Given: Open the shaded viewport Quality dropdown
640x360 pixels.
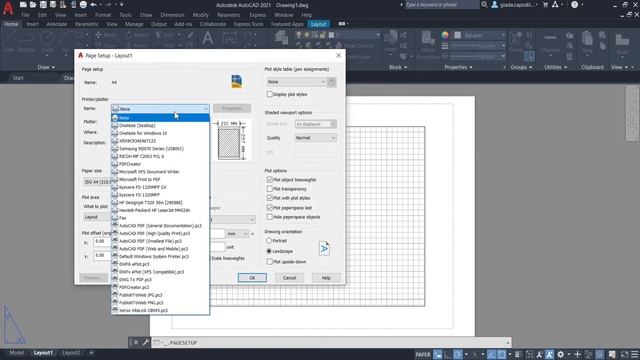Looking at the screenshot, I should tap(316, 138).
